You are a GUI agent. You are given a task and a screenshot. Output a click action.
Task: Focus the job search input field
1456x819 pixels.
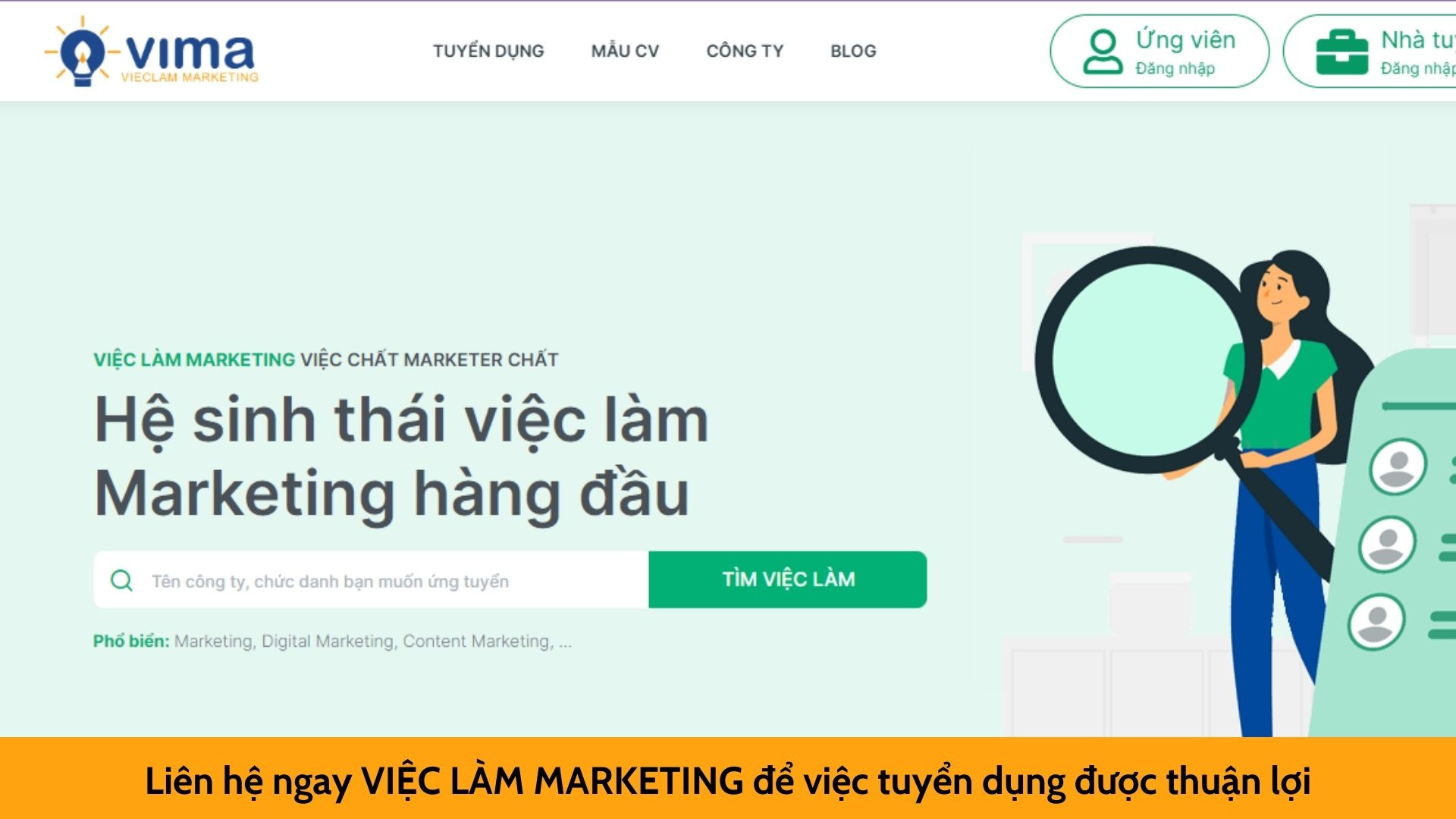click(371, 579)
